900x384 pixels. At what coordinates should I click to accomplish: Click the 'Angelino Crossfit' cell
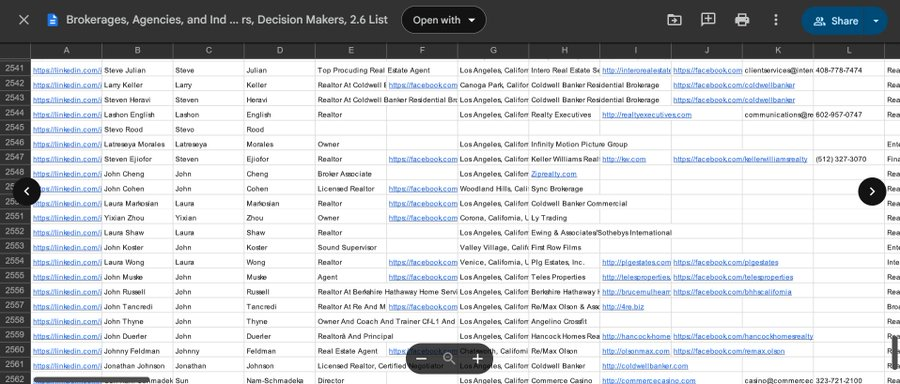tap(564, 321)
